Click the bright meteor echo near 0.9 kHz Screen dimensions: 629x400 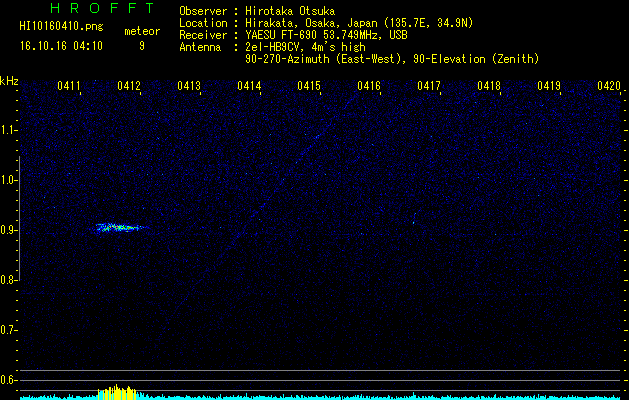tap(122, 228)
